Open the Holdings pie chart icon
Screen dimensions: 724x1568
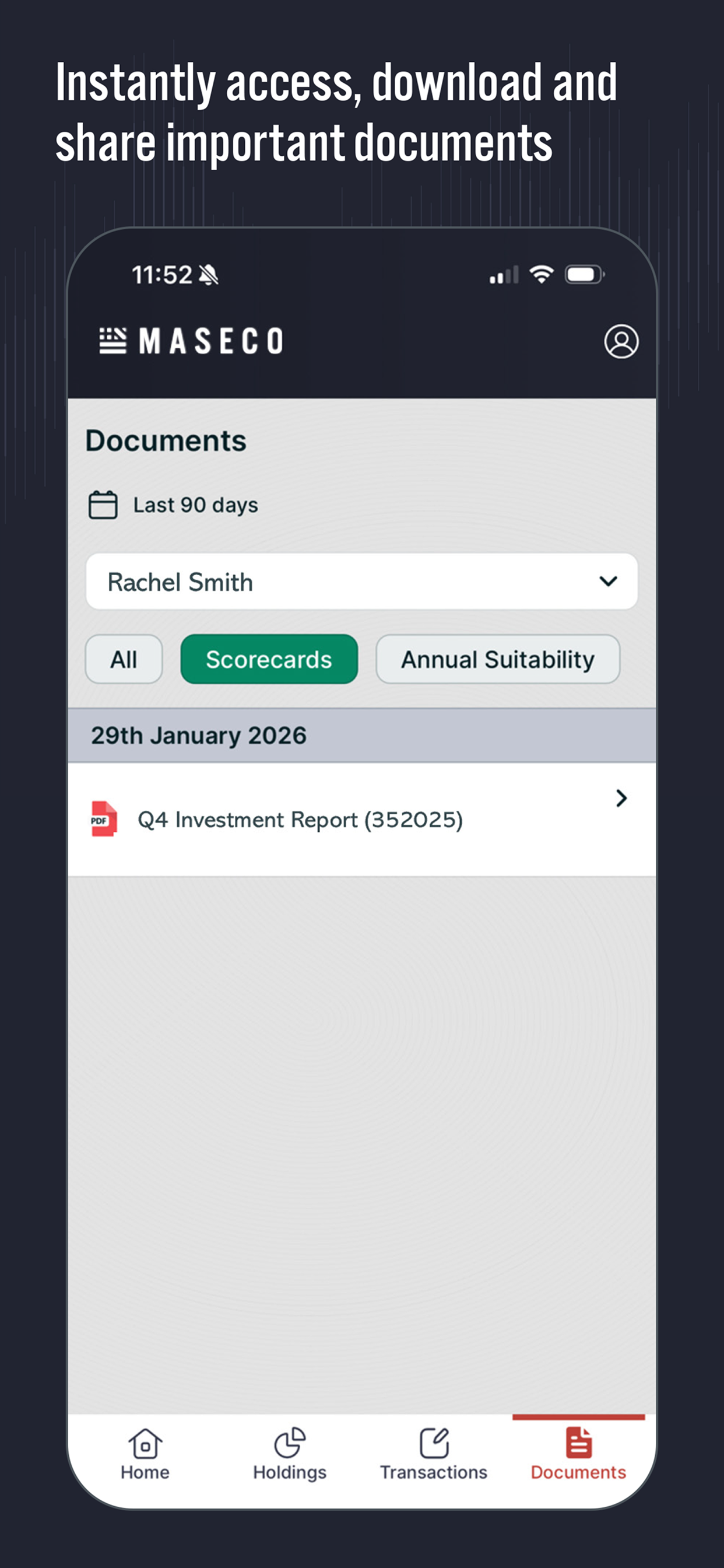pos(290,1443)
